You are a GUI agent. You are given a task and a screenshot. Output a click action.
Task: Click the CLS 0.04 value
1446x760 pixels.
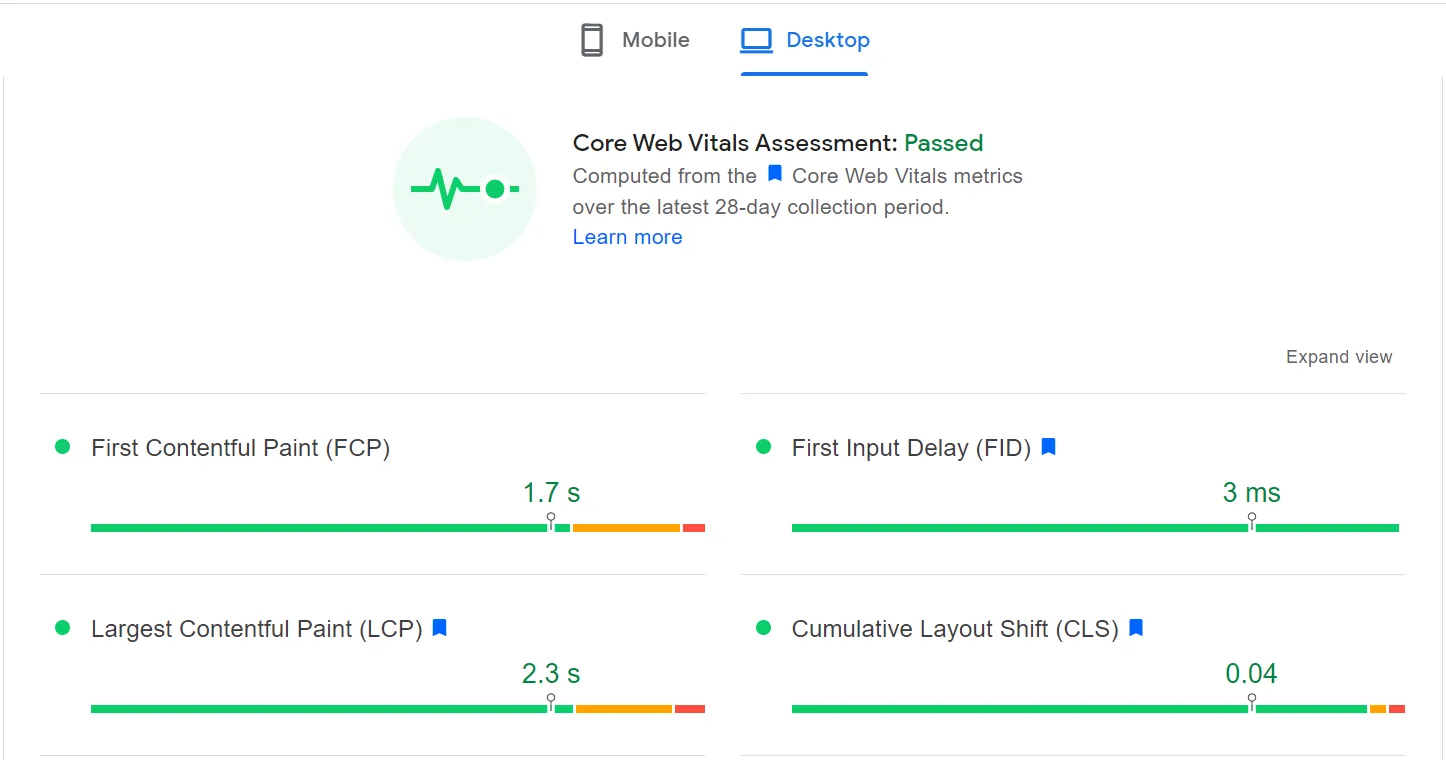1251,674
